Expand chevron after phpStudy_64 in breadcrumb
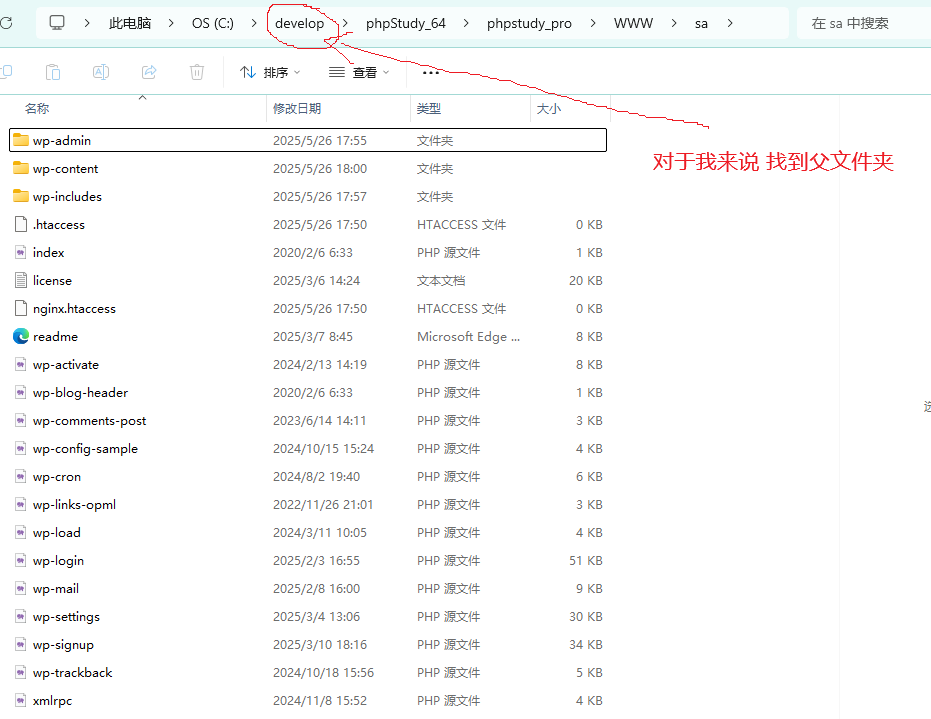The height and width of the screenshot is (719, 931). [466, 23]
